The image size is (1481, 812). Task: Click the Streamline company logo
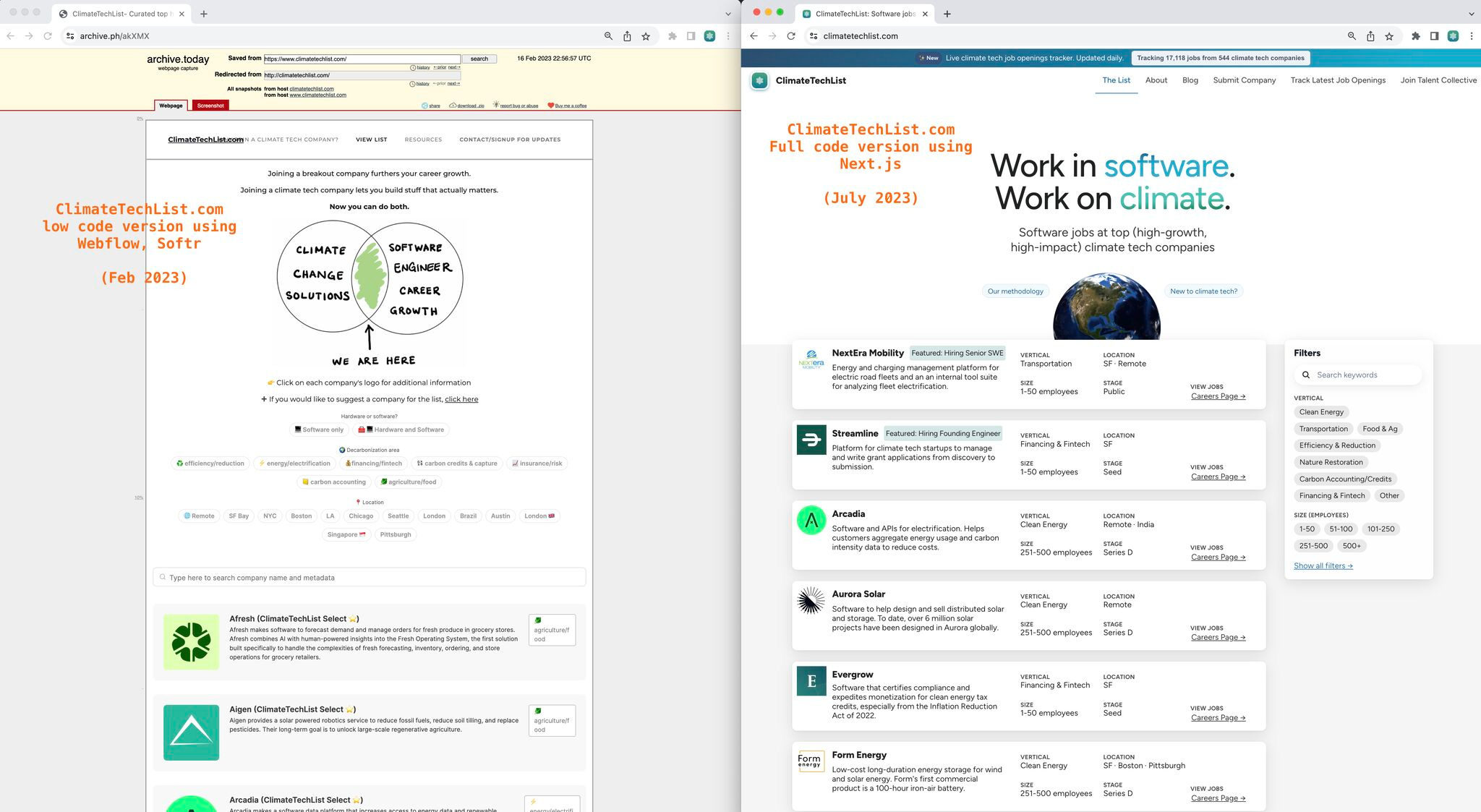point(811,440)
